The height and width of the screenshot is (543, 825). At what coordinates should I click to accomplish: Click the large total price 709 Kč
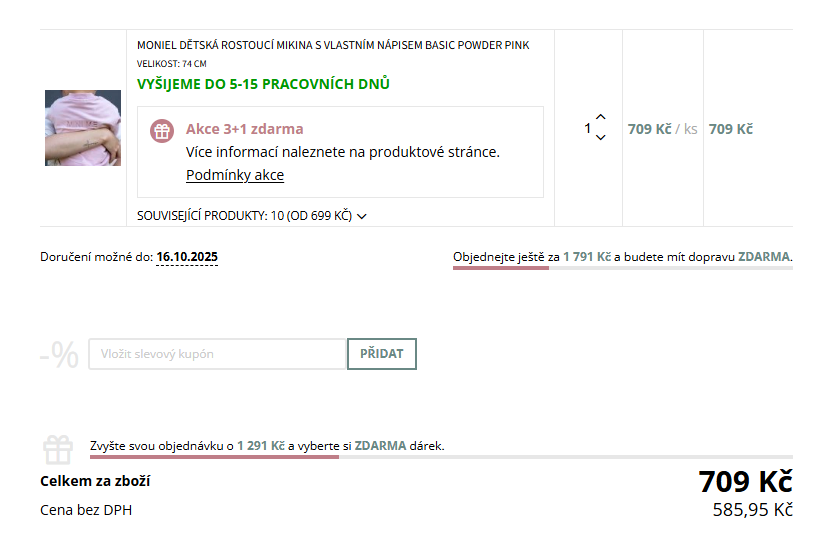(745, 481)
